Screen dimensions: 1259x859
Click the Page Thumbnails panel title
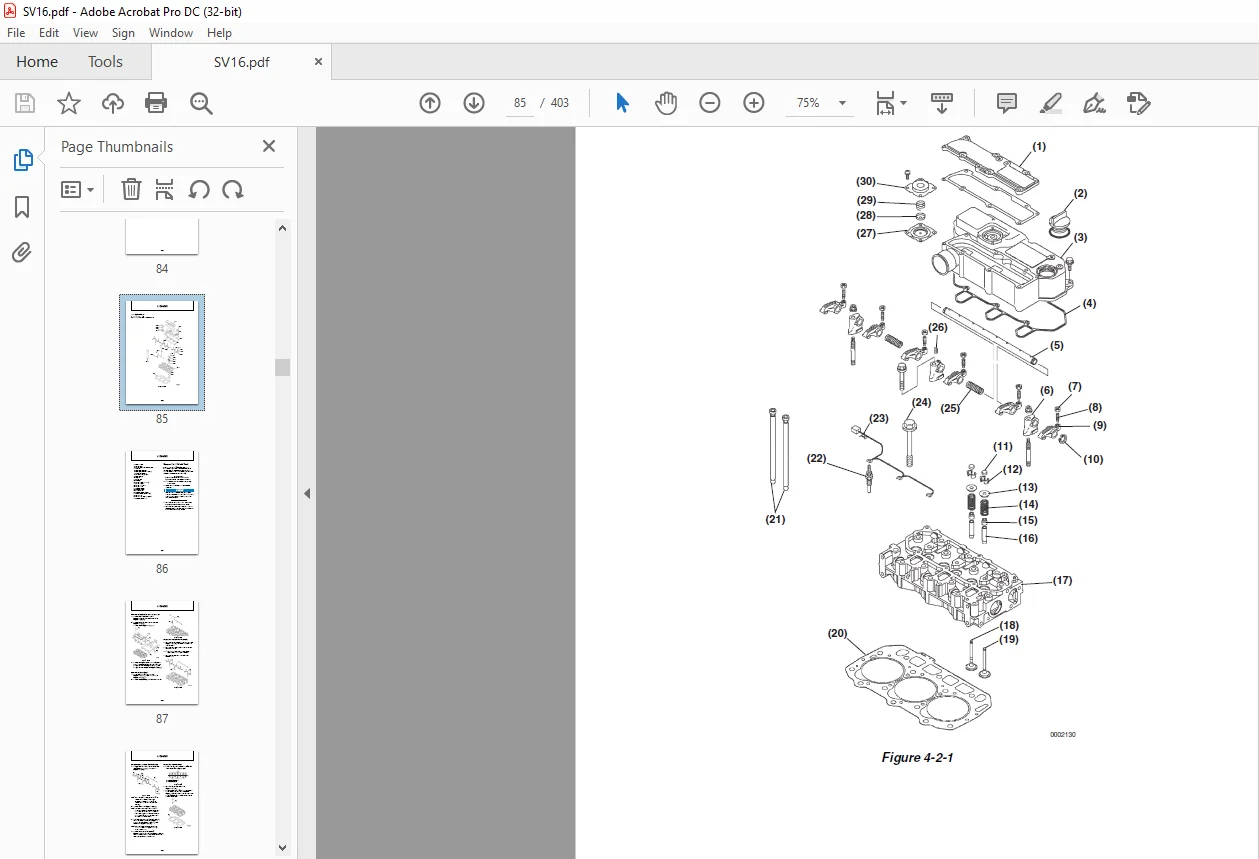tap(117, 146)
